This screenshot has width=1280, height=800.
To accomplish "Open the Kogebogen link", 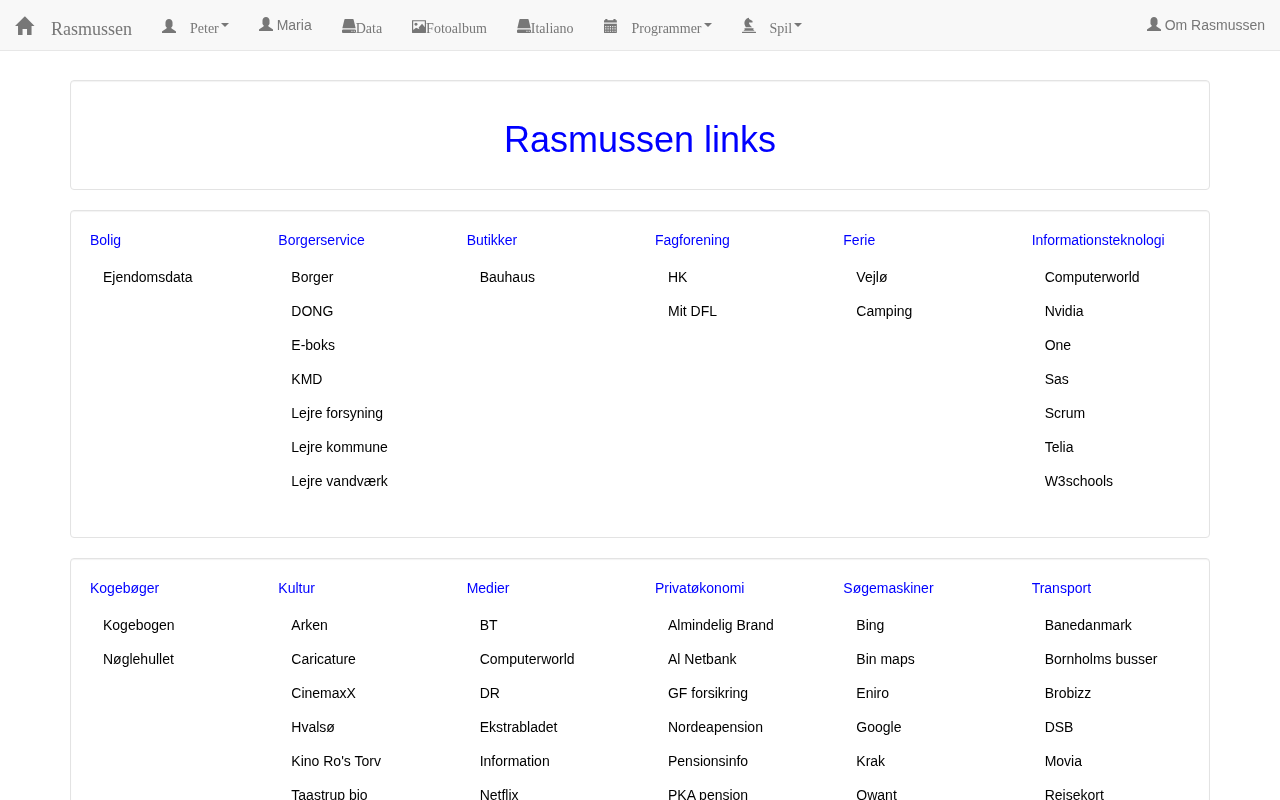I will [139, 625].
